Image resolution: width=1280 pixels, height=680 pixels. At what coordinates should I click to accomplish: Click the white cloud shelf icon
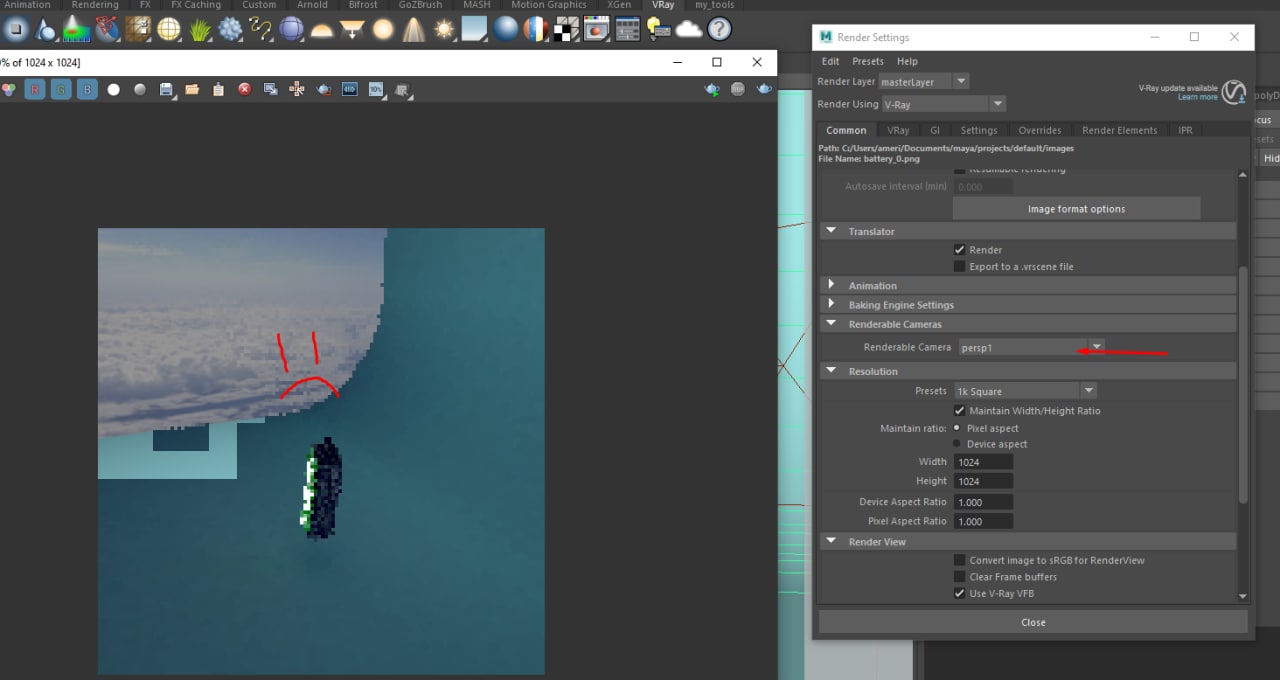[689, 29]
